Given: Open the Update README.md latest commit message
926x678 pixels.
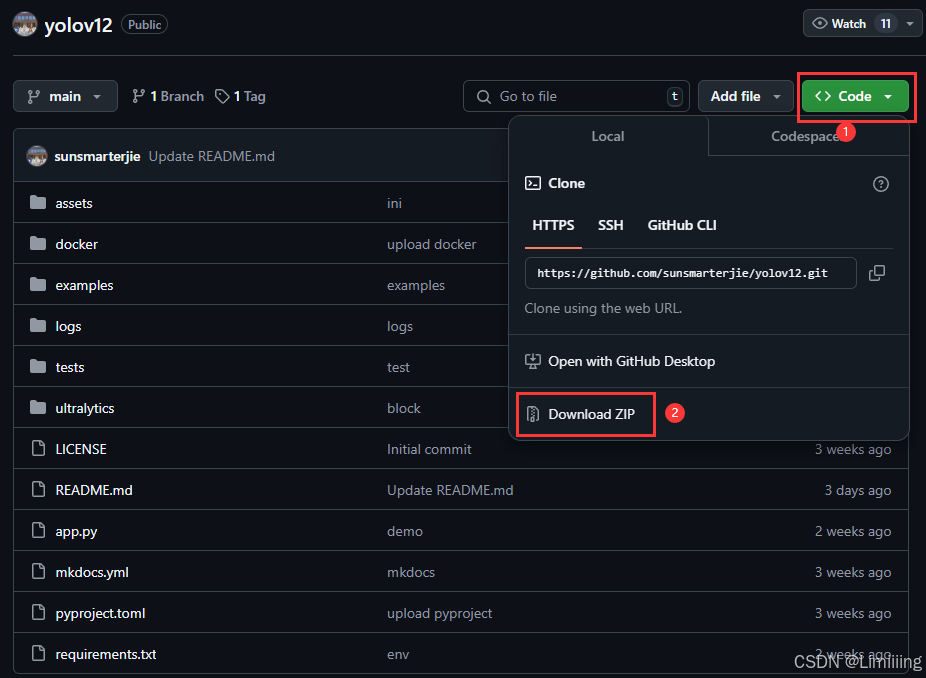Looking at the screenshot, I should 211,157.
